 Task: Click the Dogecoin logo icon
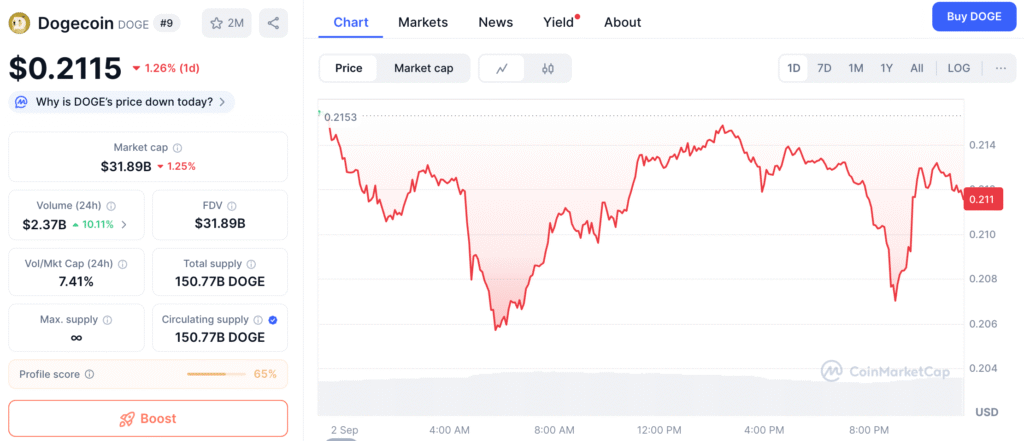pyautogui.click(x=18, y=24)
